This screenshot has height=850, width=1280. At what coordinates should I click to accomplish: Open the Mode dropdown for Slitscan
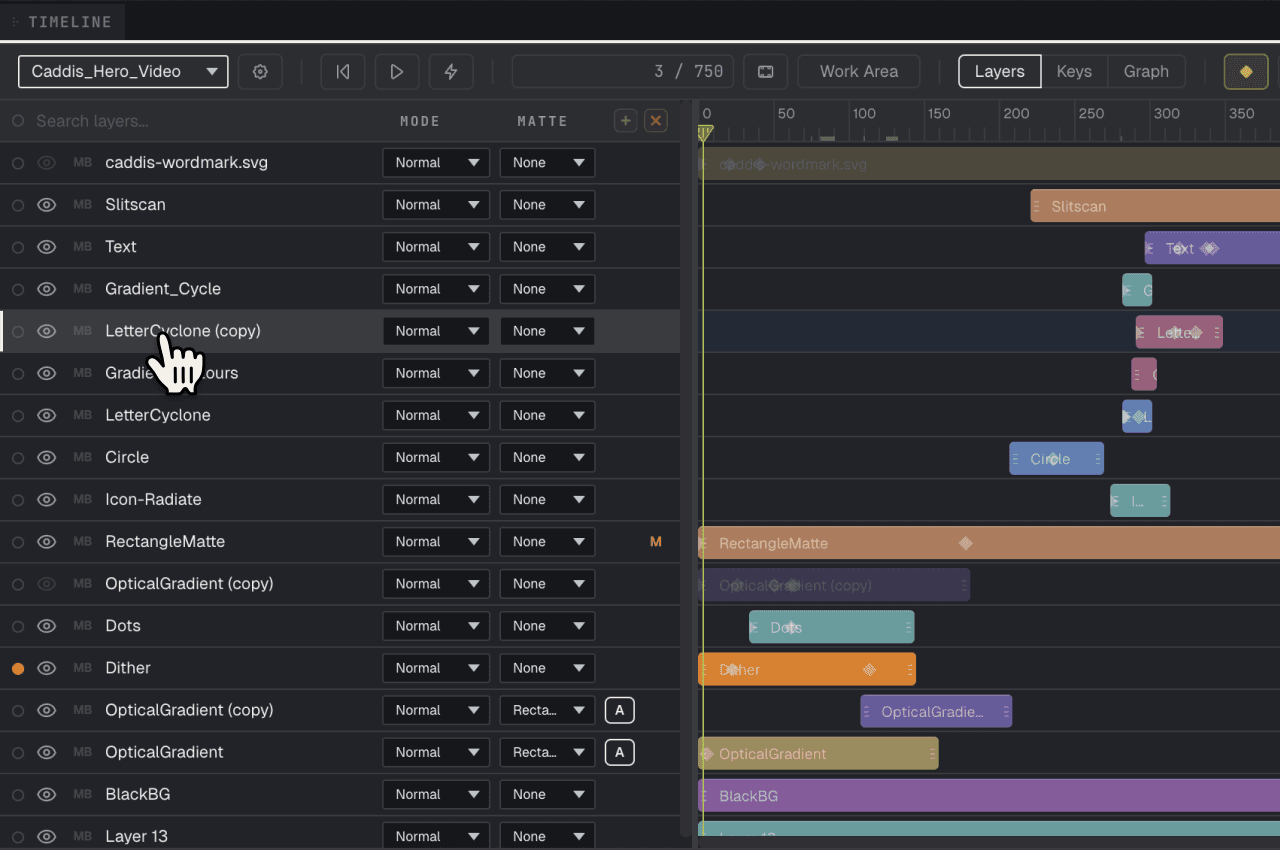point(436,205)
